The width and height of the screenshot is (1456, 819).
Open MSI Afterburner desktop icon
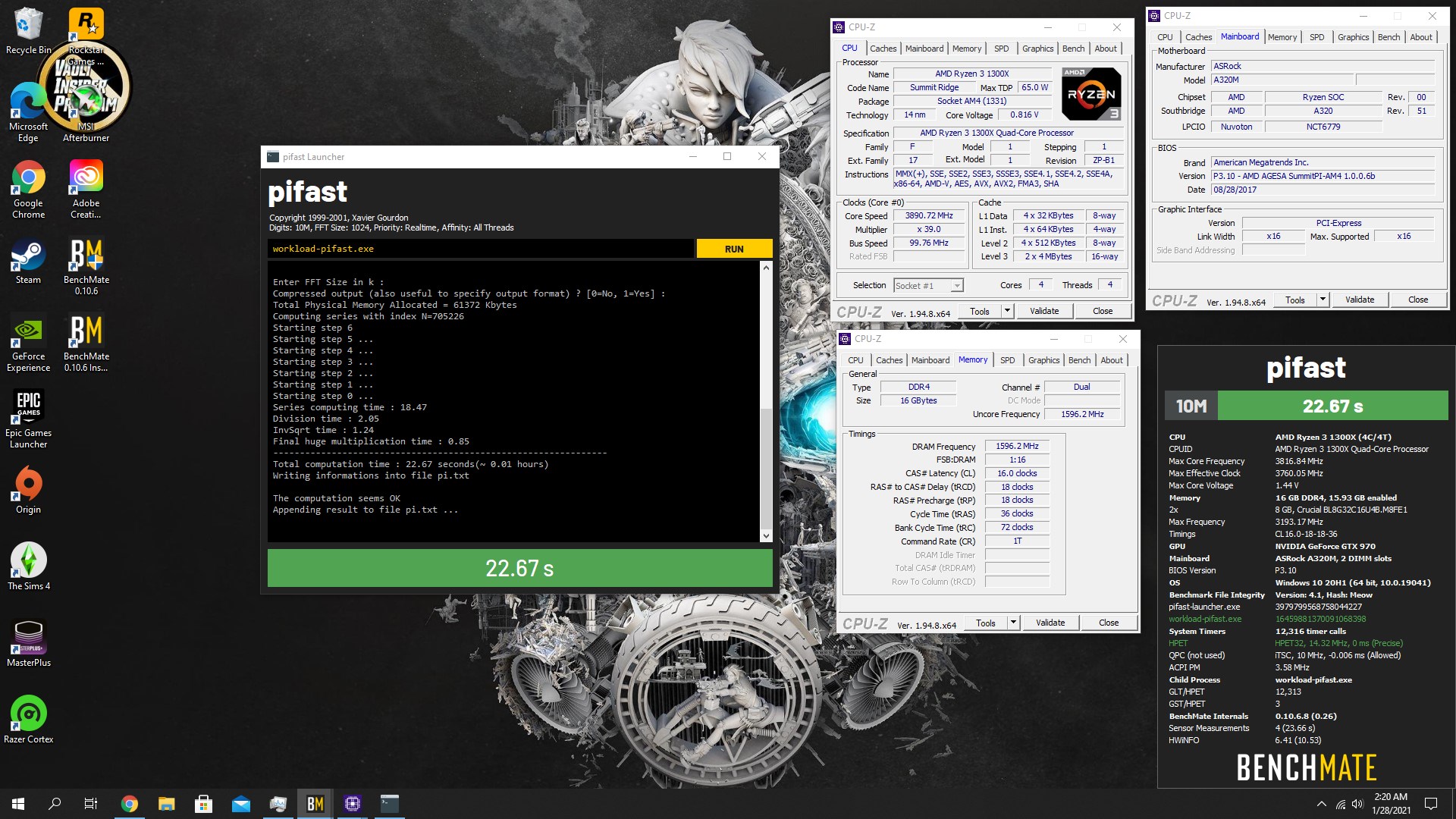[x=86, y=111]
